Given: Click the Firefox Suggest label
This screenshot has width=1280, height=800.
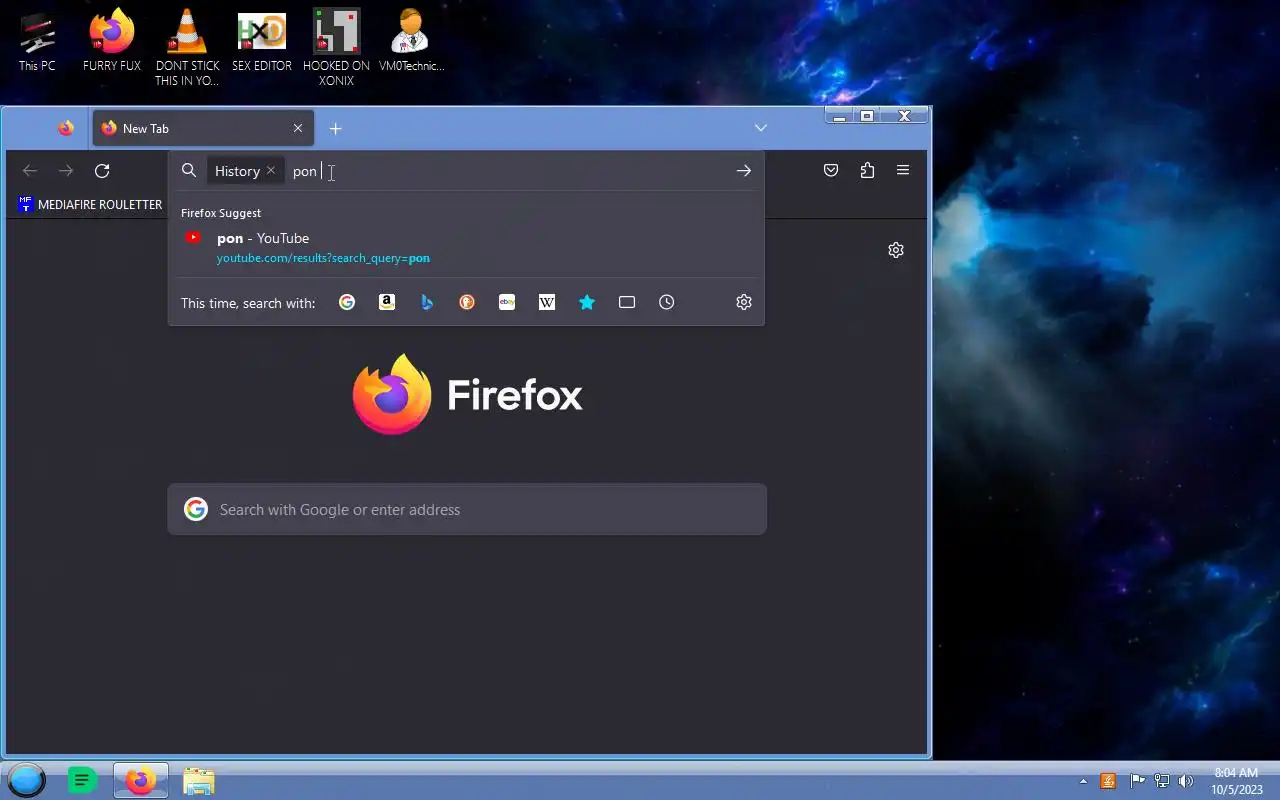Looking at the screenshot, I should pos(221,213).
